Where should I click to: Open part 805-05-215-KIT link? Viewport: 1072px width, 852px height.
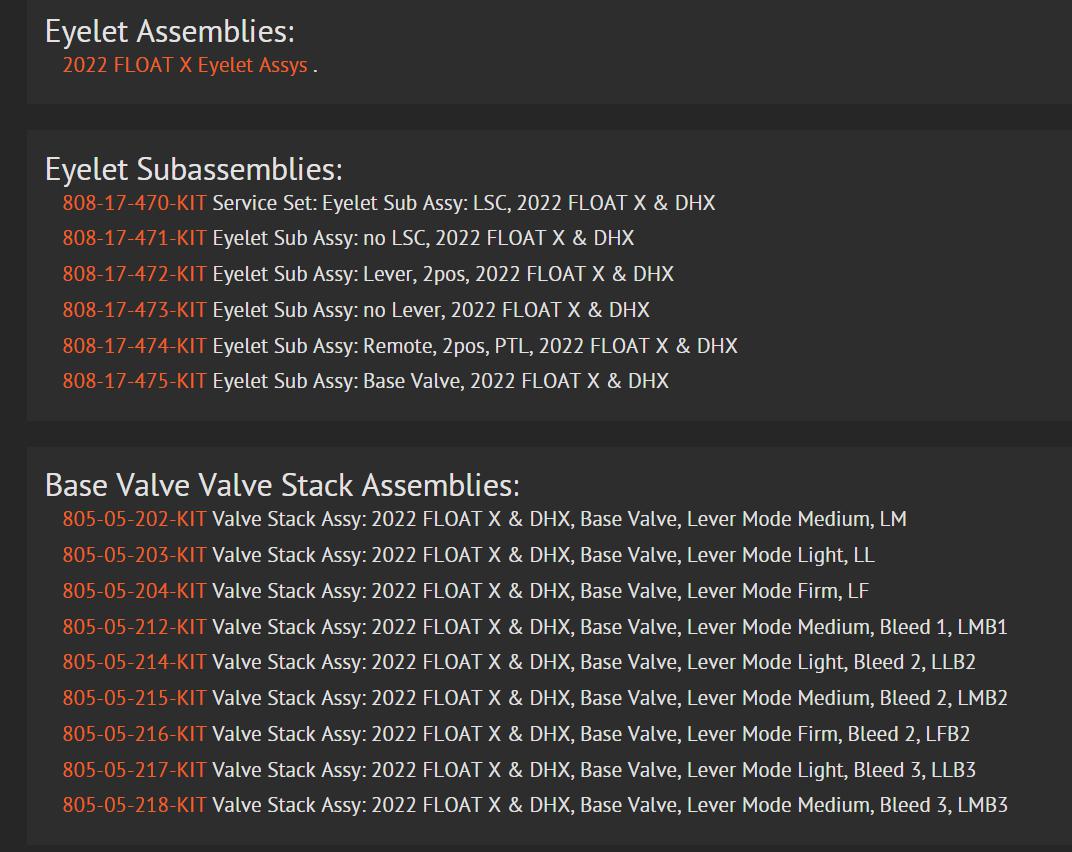click(x=134, y=698)
